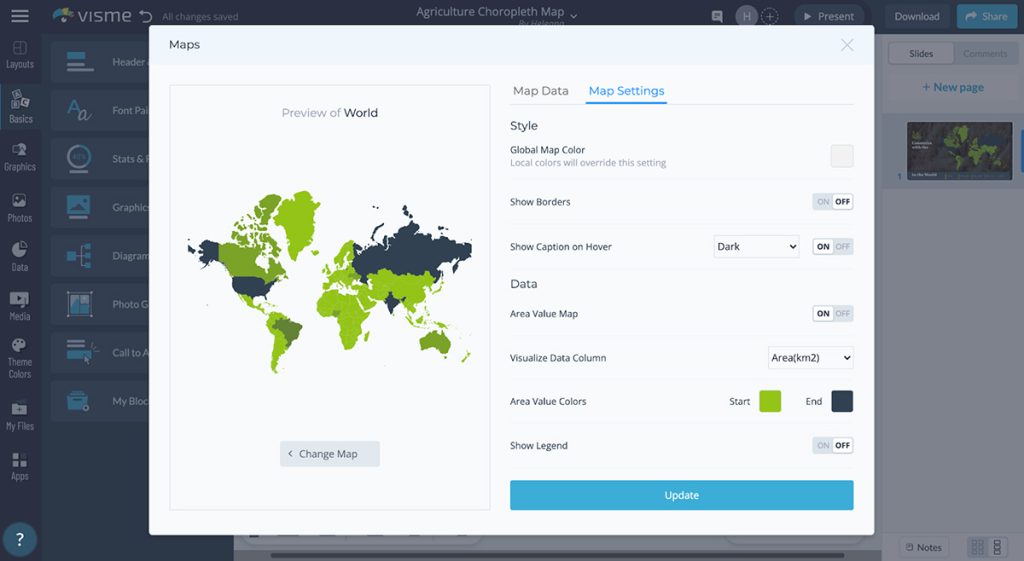Click the Update button

(681, 495)
